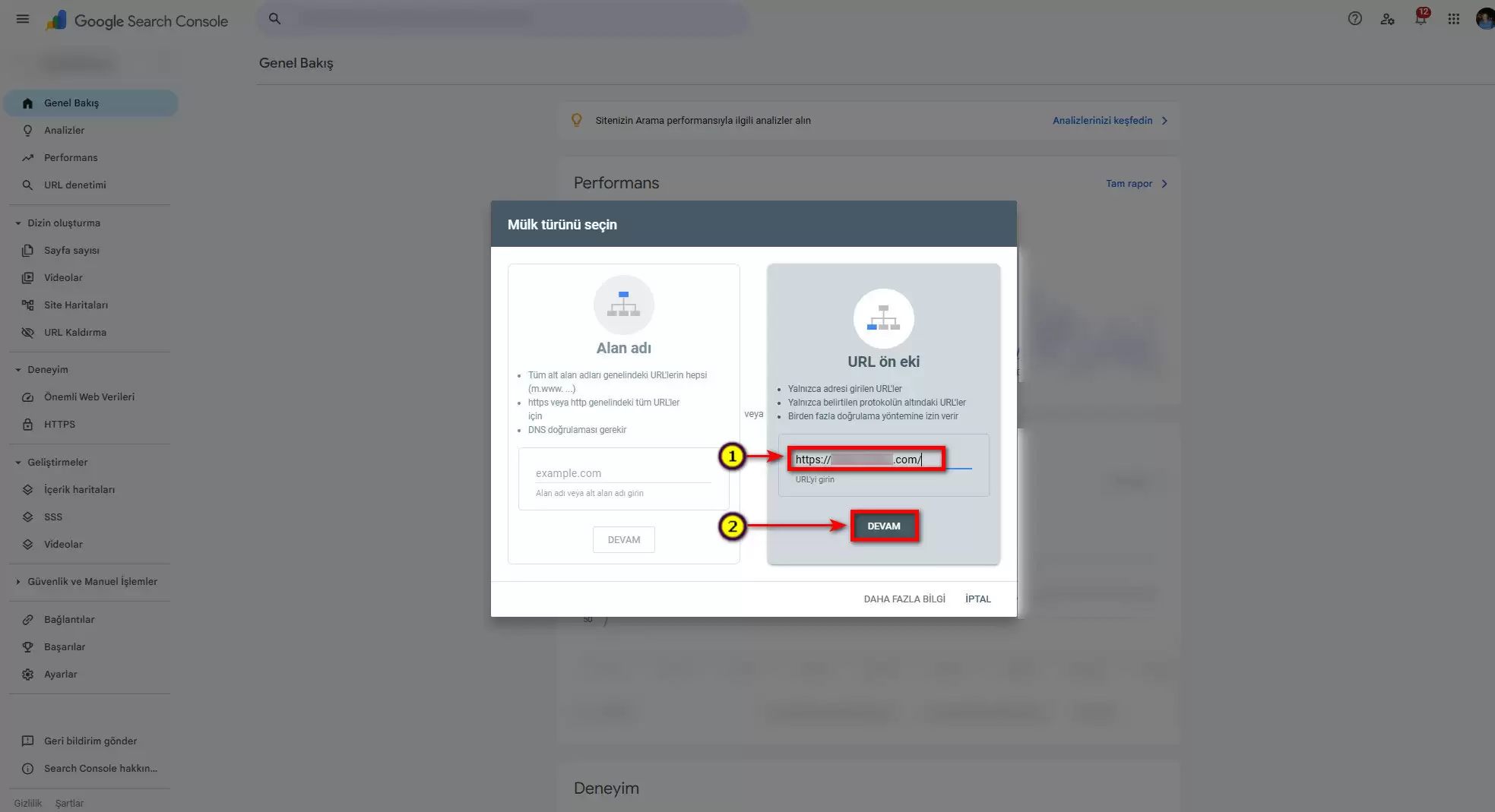The image size is (1495, 812).
Task: Click the Başarılar trophy icon
Action: pyautogui.click(x=27, y=647)
